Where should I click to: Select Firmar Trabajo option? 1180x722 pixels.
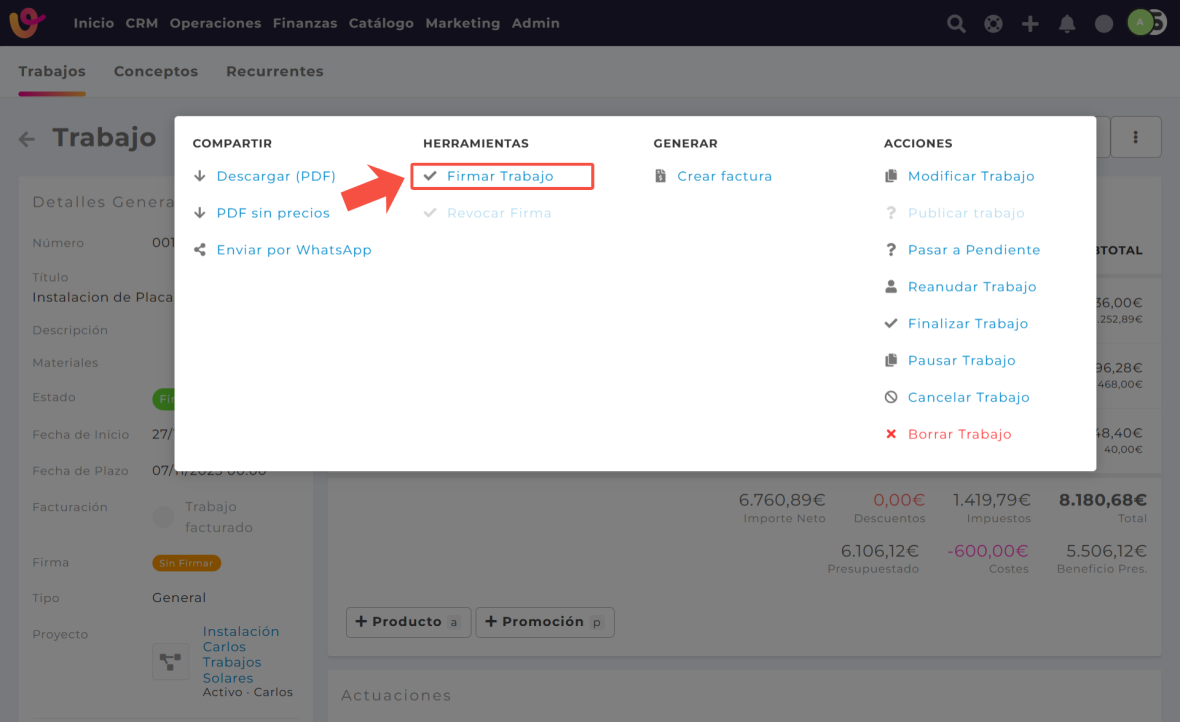500,176
